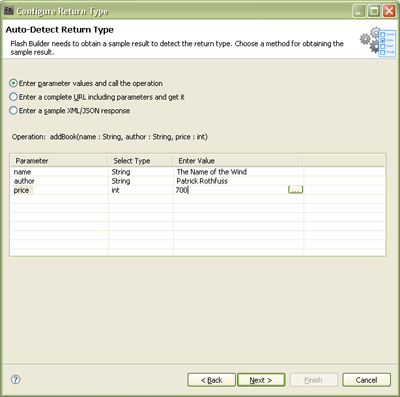Click the String type cell for name
This screenshot has width=400, height=397.
click(141, 172)
